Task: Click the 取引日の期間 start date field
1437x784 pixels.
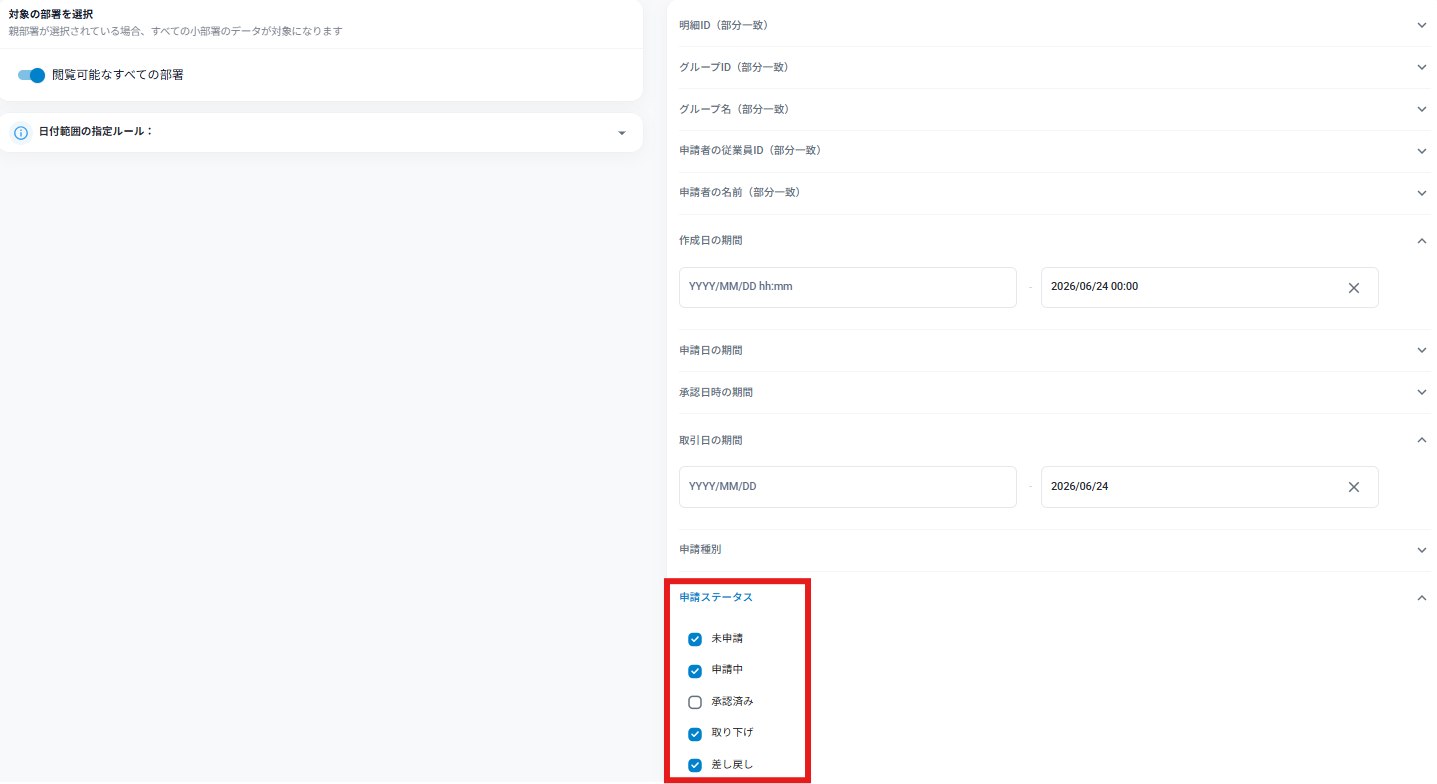Action: point(848,487)
